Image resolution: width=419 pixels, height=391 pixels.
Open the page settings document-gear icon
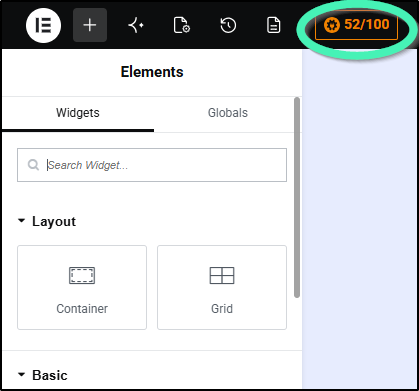pyautogui.click(x=182, y=25)
